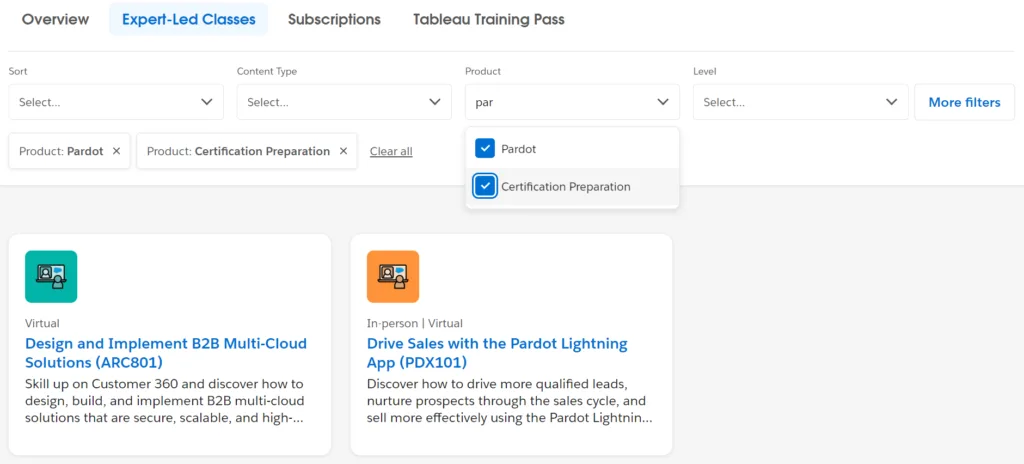Open the teal ARC801 course icon
1024x464 pixels.
51,276
